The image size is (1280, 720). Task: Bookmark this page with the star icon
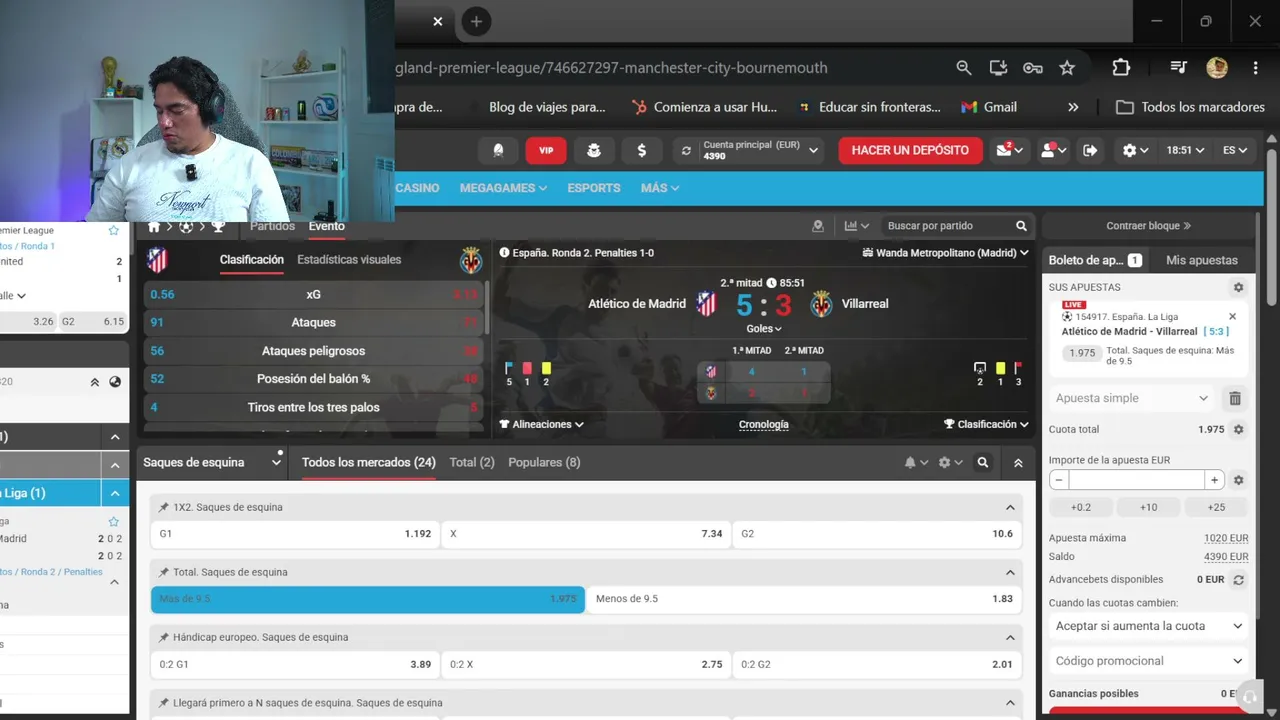1067,68
